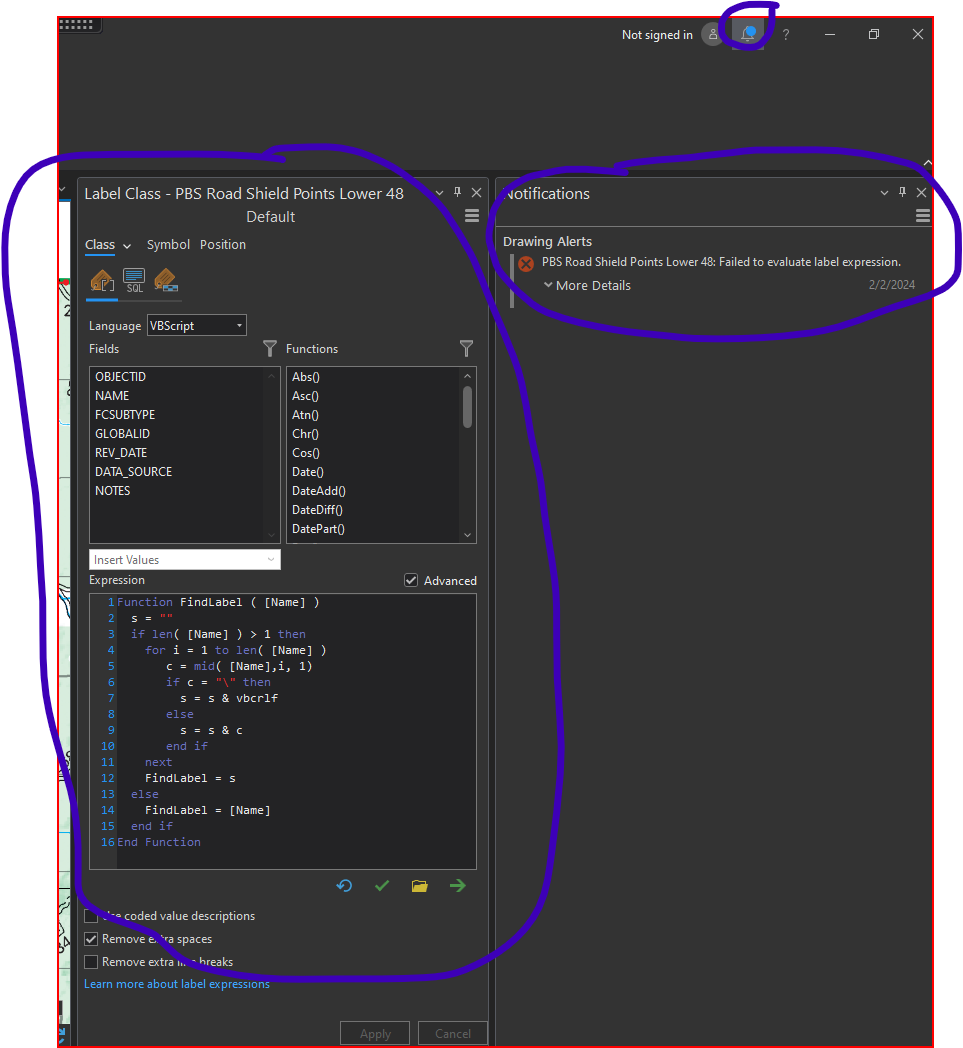963x1048 pixels.
Task: Open Notifications pane hamburger menu
Action: 923,216
